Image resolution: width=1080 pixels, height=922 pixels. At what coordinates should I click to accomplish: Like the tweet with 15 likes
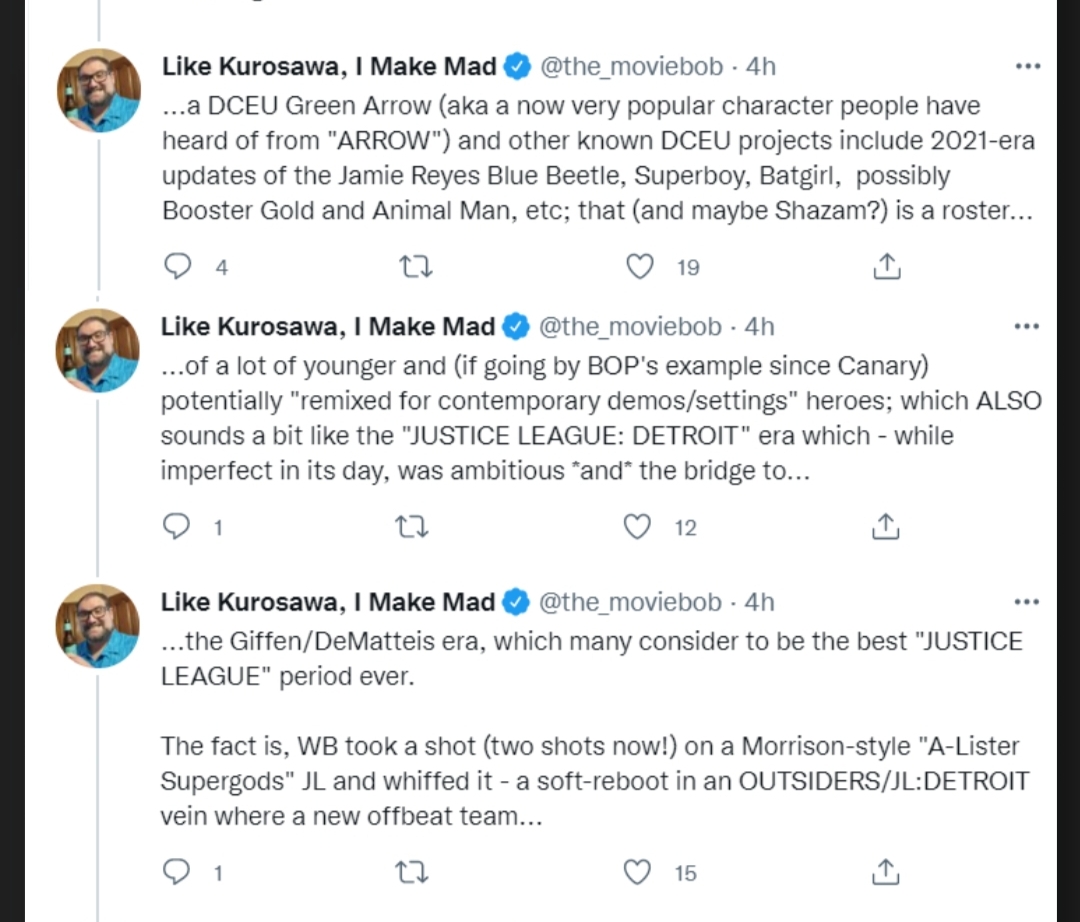coord(638,873)
